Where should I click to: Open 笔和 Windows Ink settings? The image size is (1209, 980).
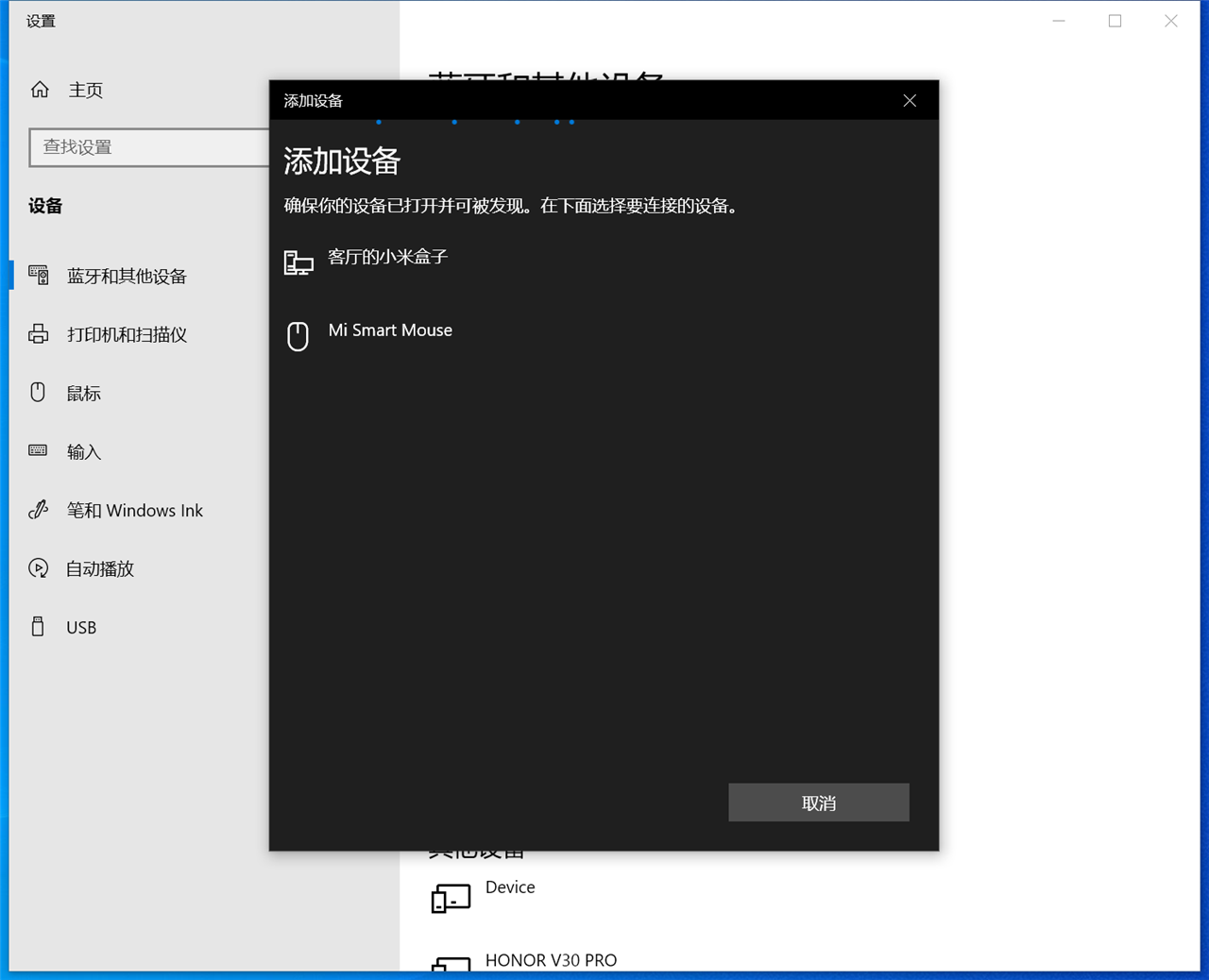[134, 511]
